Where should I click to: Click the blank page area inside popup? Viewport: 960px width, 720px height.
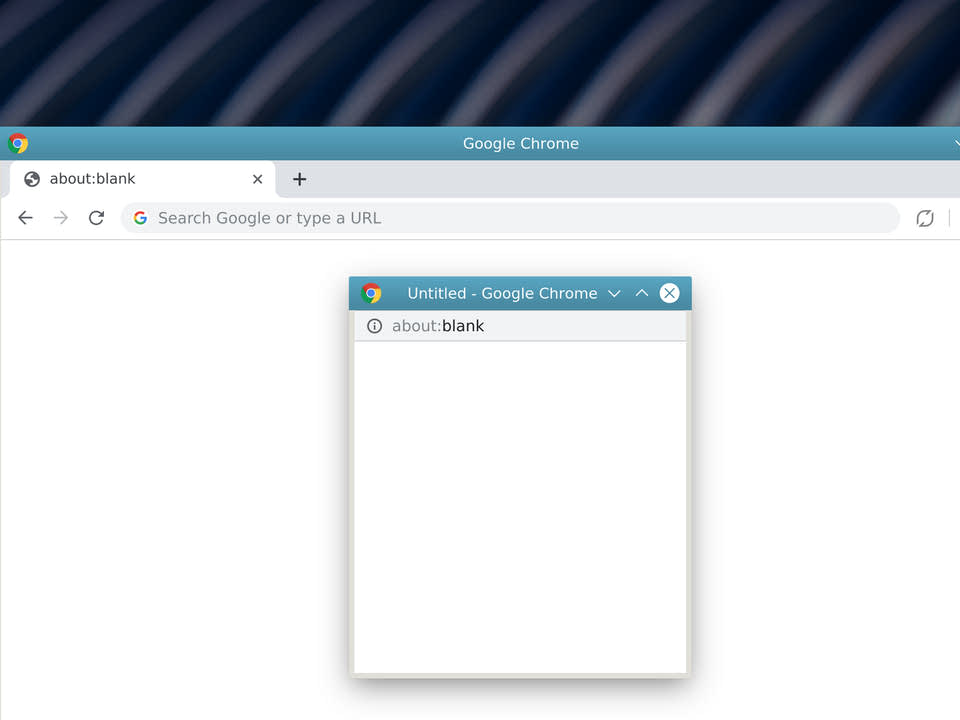click(x=520, y=505)
